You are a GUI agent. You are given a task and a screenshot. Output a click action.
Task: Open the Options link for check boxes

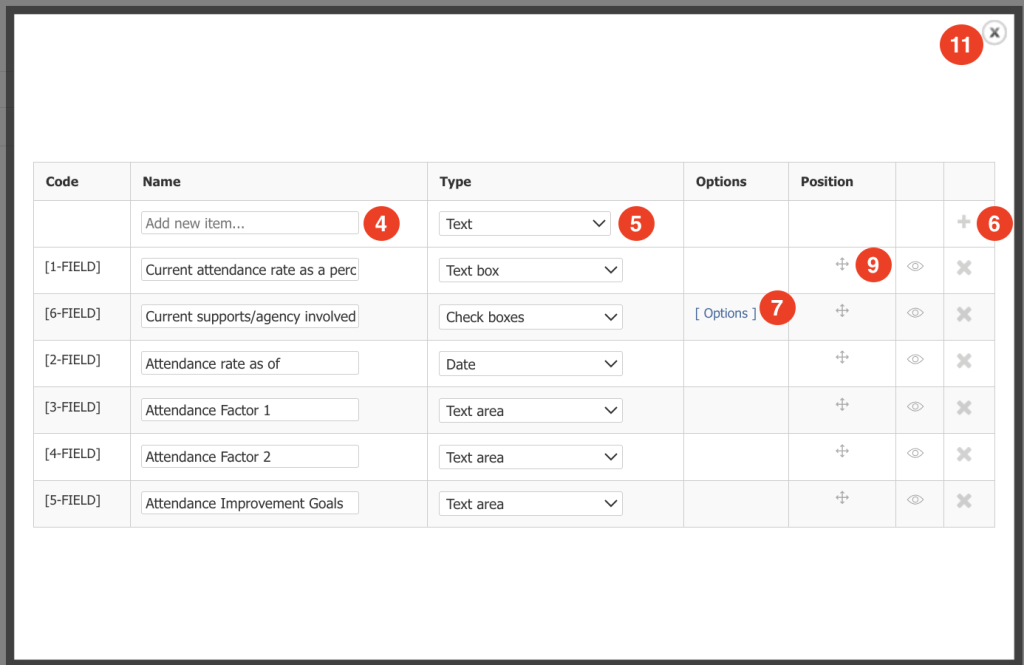[x=726, y=313]
